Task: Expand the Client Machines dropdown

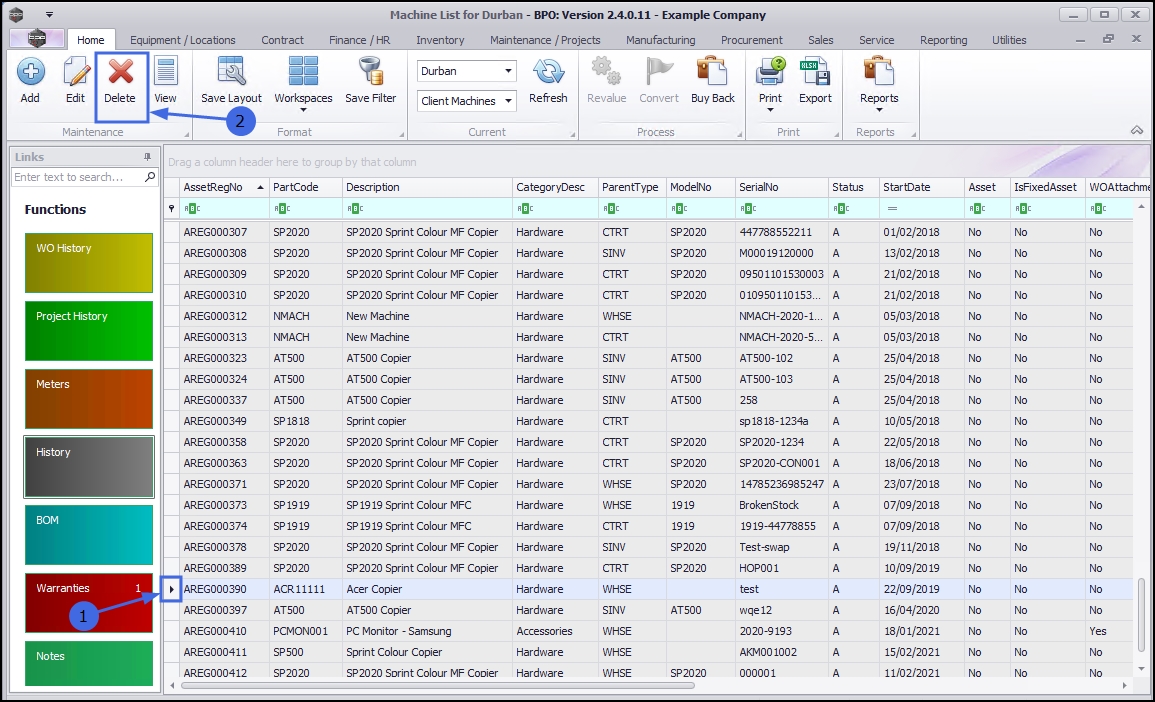Action: click(x=509, y=101)
